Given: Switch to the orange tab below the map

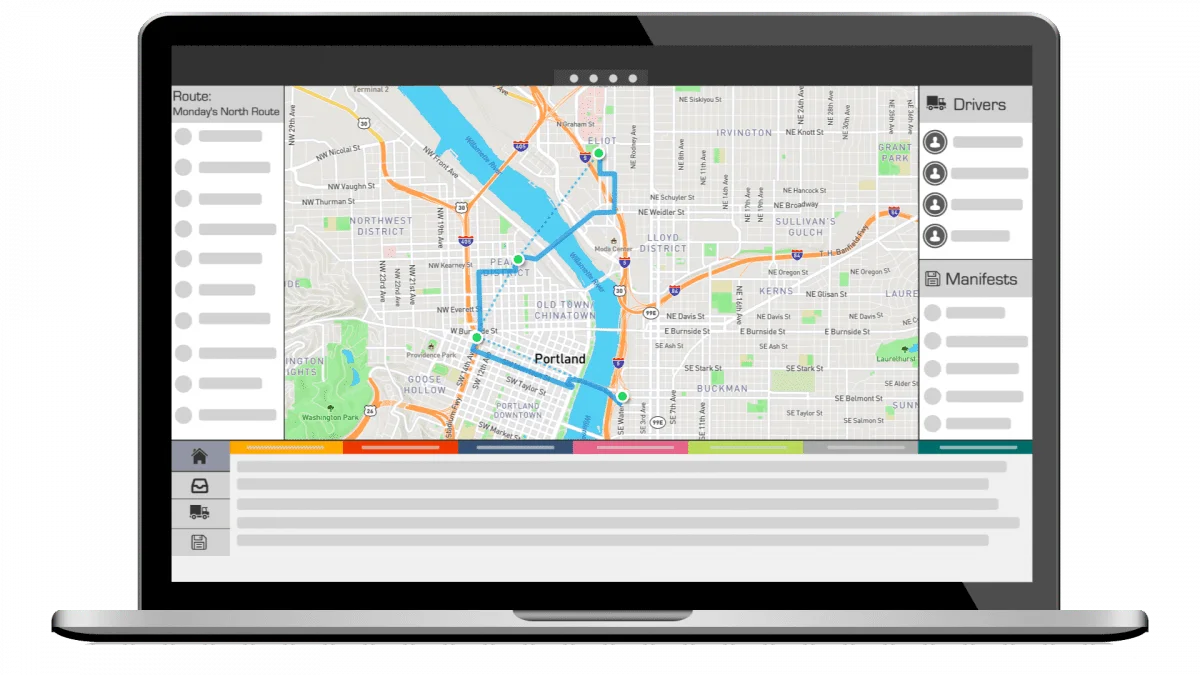Looking at the screenshot, I should [286, 447].
